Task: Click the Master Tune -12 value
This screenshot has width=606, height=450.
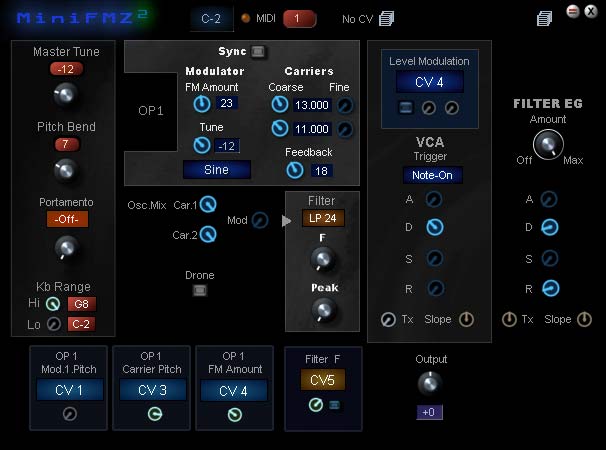Action: click(66, 69)
